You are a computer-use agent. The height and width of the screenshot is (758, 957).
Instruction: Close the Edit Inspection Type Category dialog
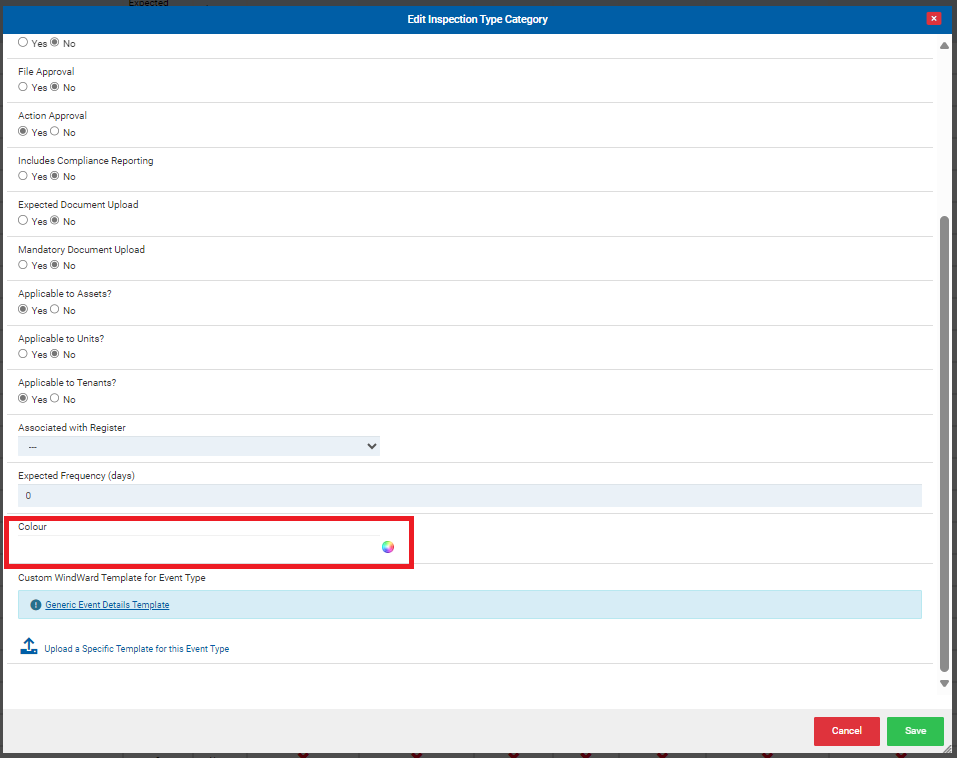pos(933,18)
